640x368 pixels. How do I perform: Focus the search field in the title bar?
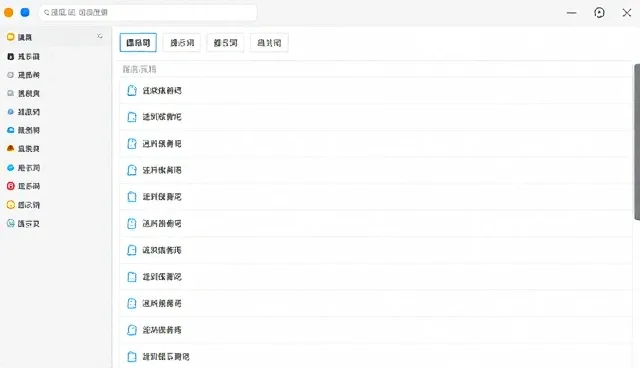click(148, 13)
